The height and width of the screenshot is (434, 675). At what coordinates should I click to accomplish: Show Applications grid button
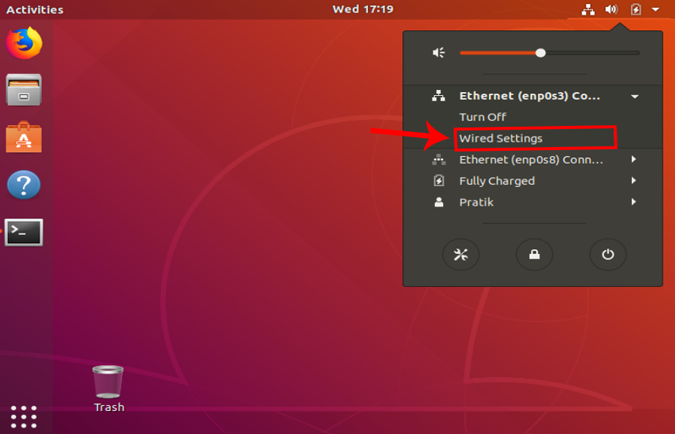[24, 417]
